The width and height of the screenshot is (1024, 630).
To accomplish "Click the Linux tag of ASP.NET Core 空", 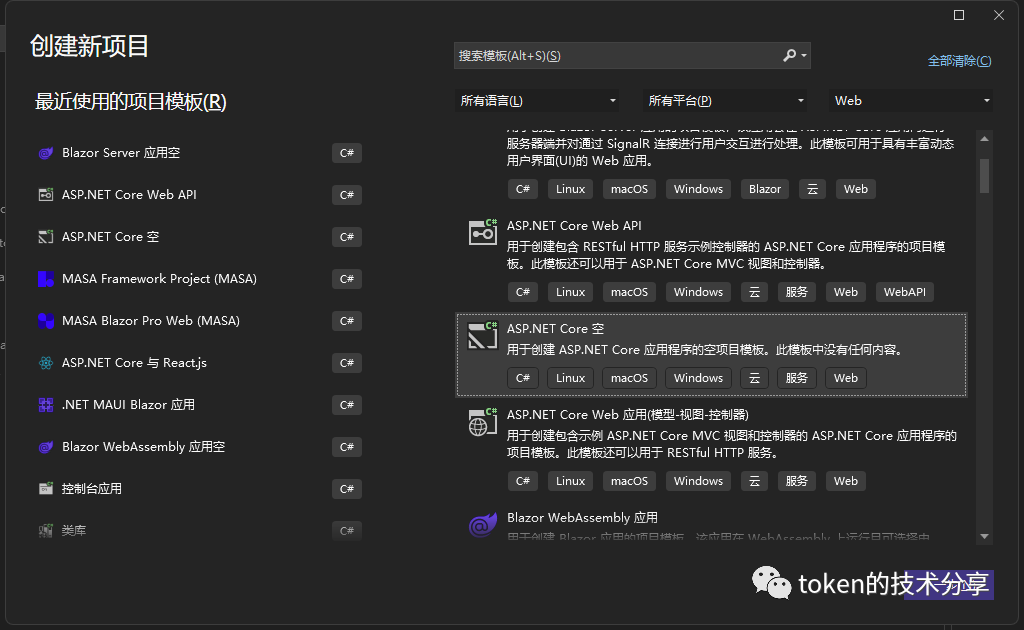I will pos(570,378).
